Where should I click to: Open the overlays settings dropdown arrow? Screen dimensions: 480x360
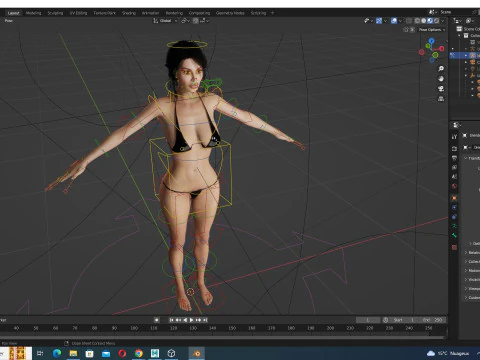tap(400, 21)
